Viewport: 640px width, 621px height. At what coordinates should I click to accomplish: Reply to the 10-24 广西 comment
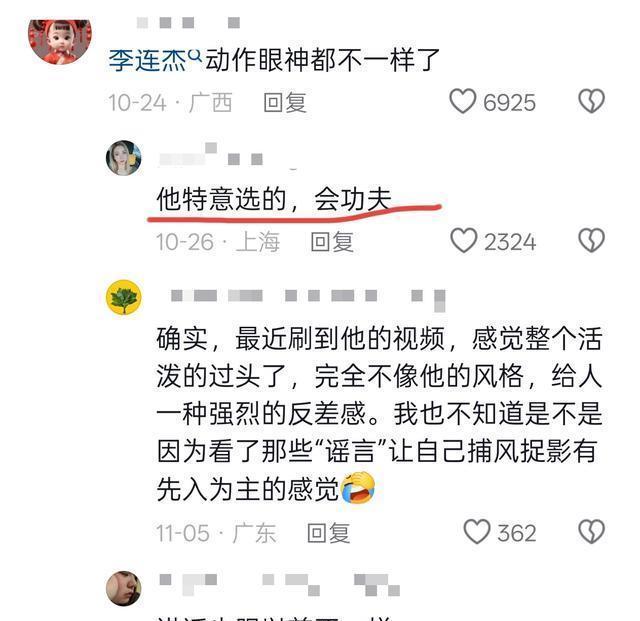[x=285, y=102]
